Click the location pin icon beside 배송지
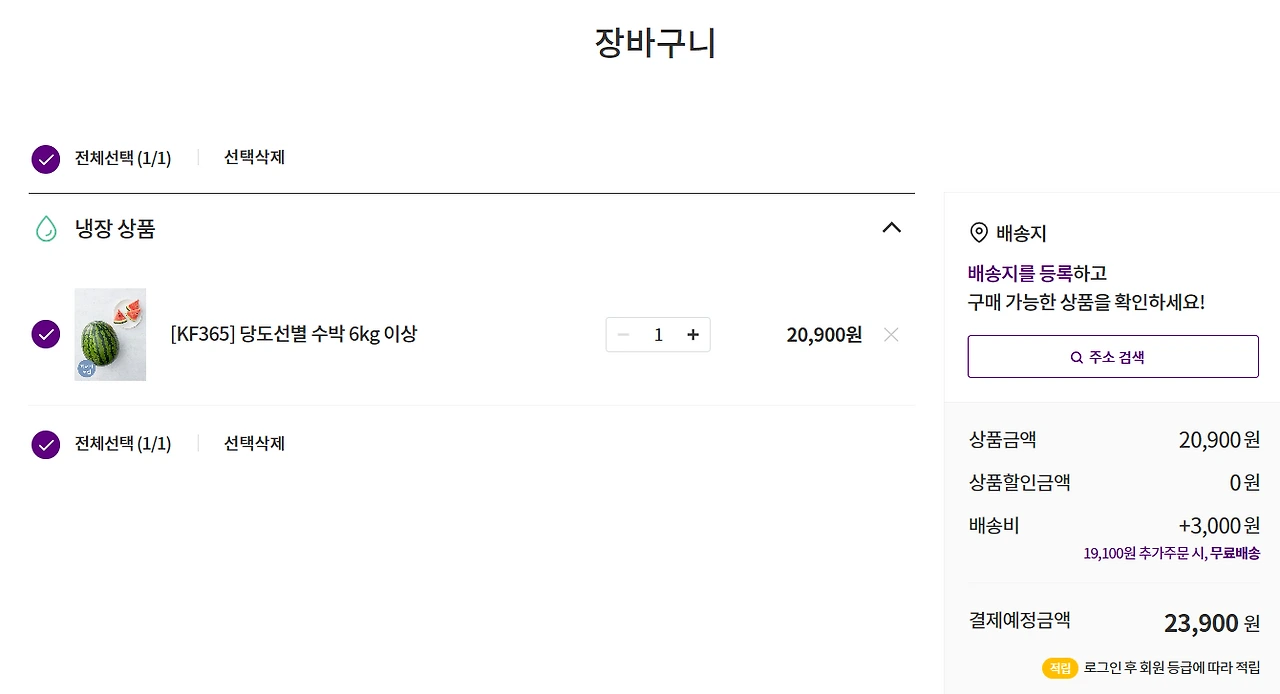This screenshot has width=1280, height=694. coord(979,233)
